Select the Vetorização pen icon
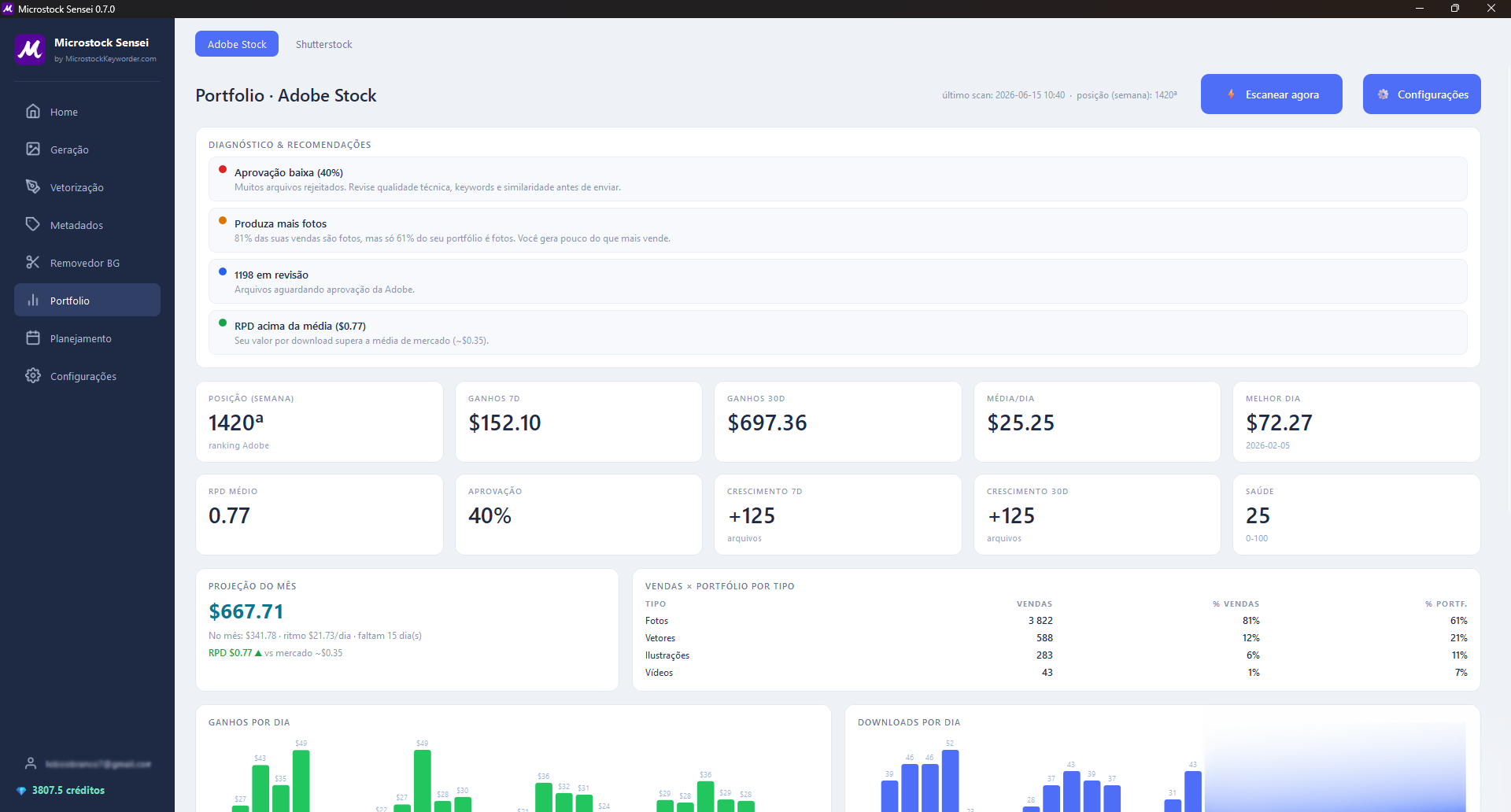Image resolution: width=1511 pixels, height=812 pixels. [x=33, y=186]
